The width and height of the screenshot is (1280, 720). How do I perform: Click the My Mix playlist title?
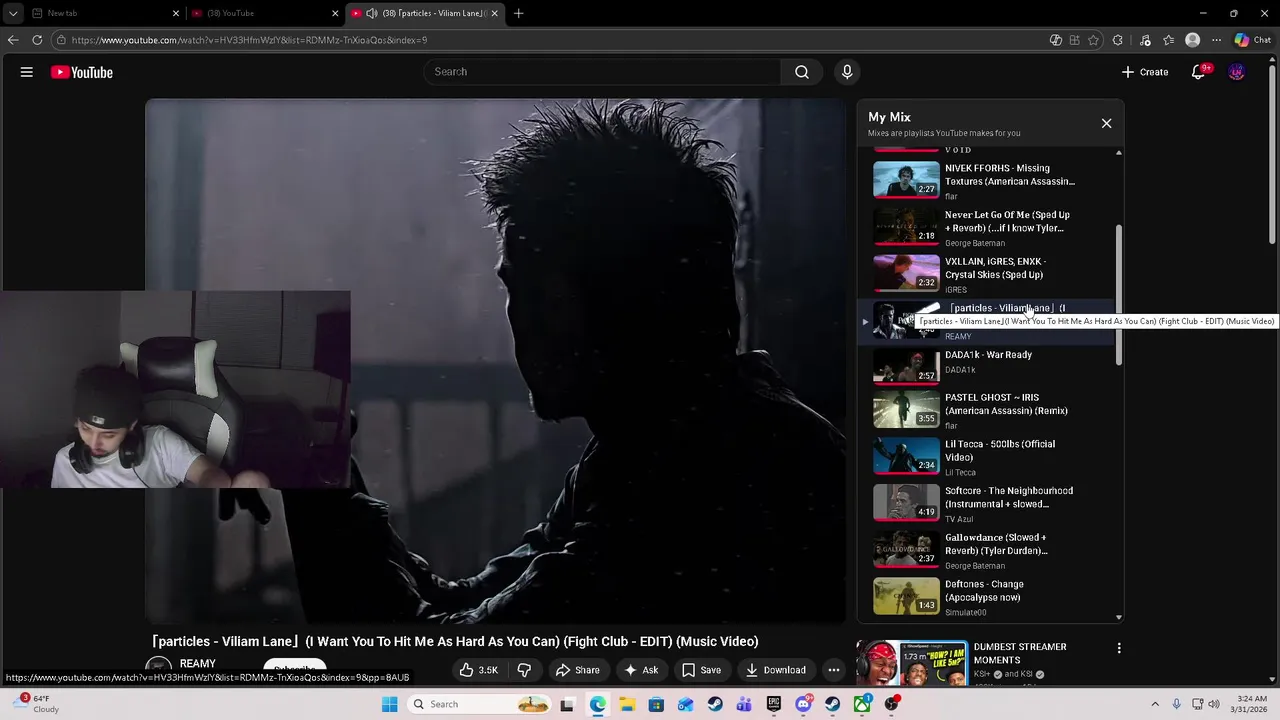click(889, 117)
